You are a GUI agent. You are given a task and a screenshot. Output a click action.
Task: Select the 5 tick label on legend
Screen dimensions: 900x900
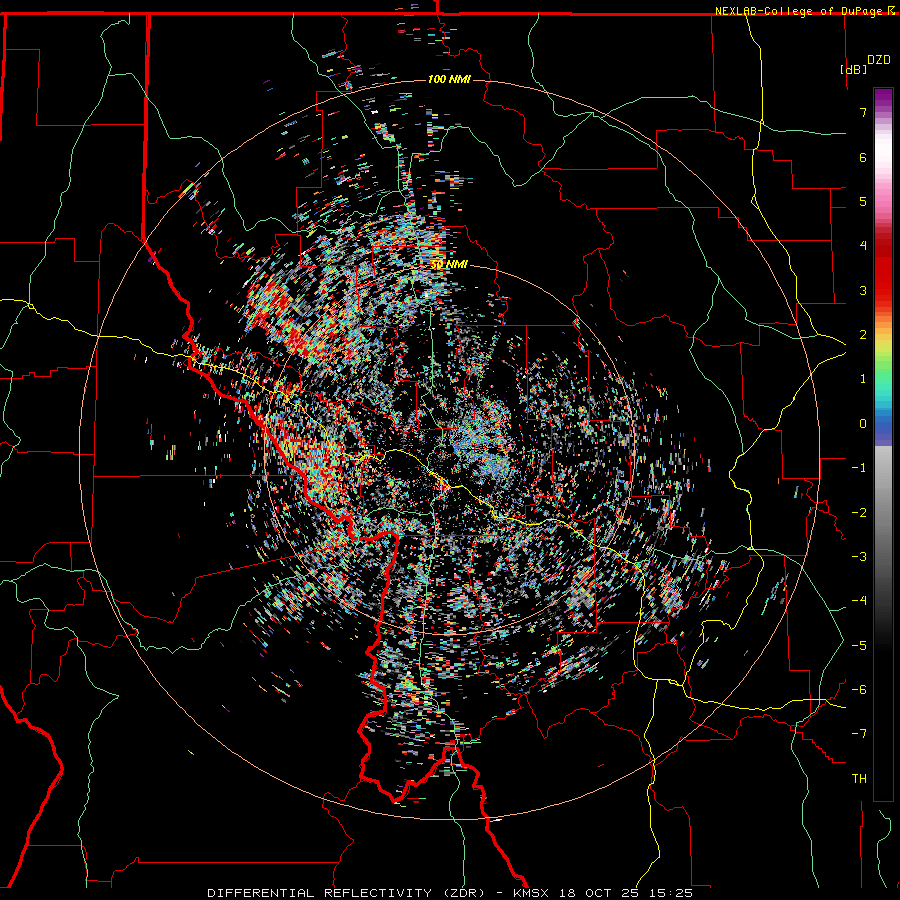coord(863,201)
